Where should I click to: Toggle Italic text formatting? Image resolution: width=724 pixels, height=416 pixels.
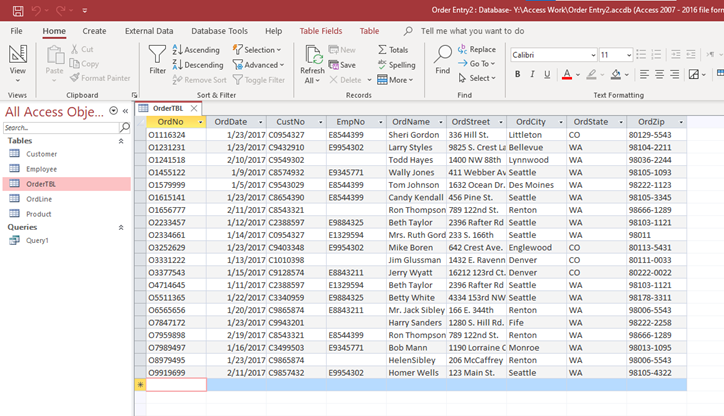click(532, 75)
